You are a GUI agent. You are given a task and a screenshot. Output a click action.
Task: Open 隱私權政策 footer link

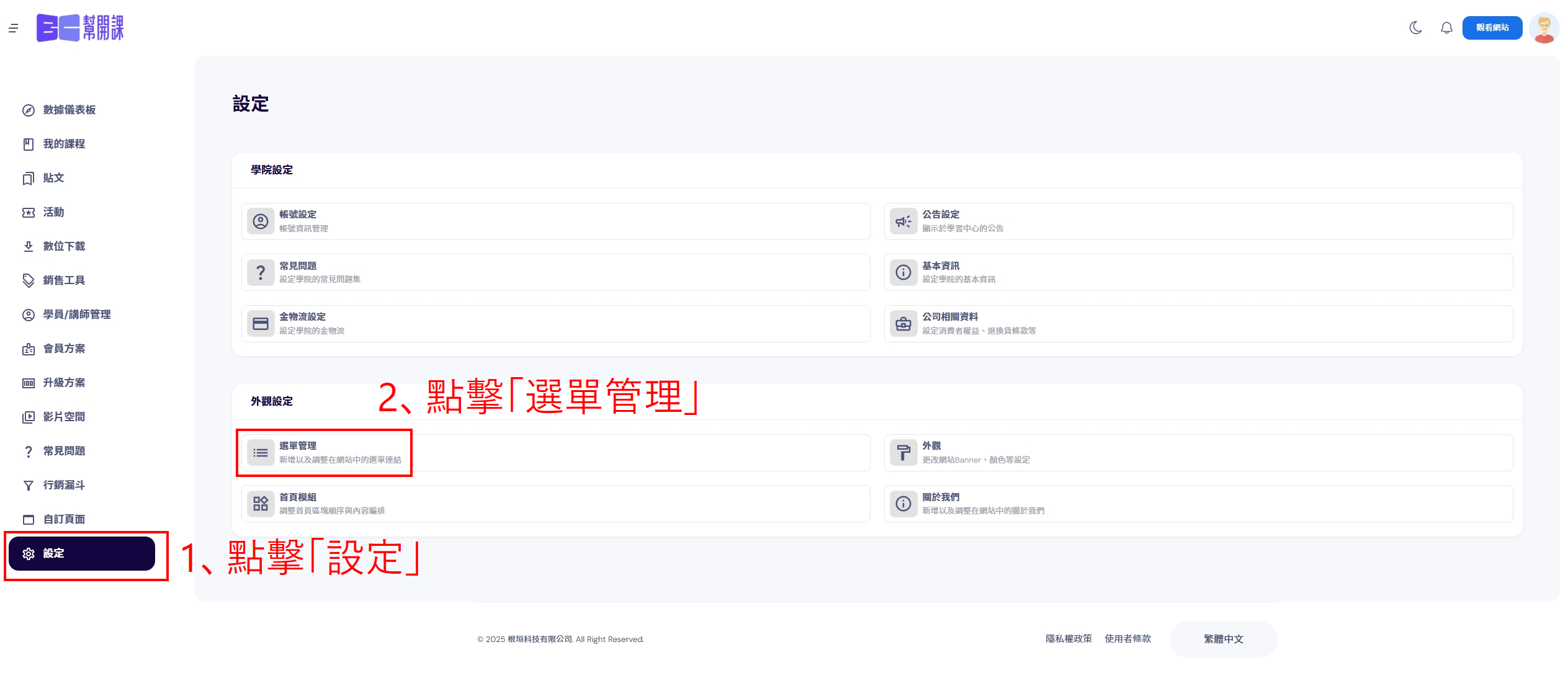(1068, 639)
